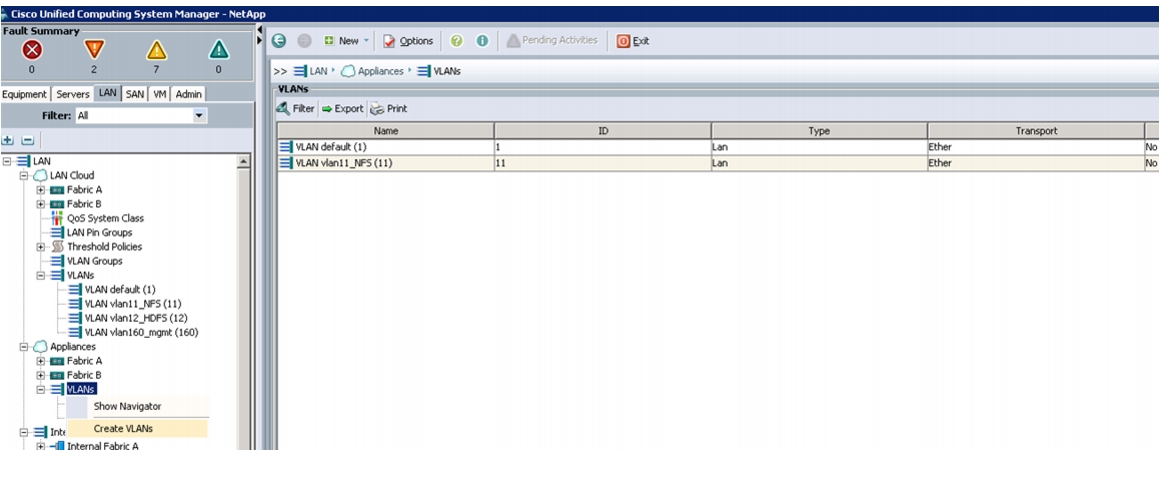The image size is (1161, 483).
Task: Expand the Internal Fabric A node
Action: 41,446
